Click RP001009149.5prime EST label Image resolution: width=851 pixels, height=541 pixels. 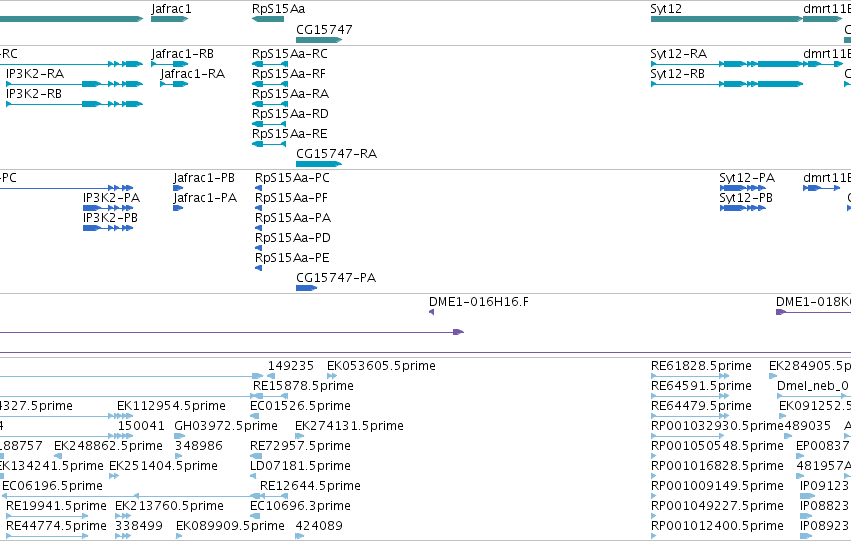[717, 486]
